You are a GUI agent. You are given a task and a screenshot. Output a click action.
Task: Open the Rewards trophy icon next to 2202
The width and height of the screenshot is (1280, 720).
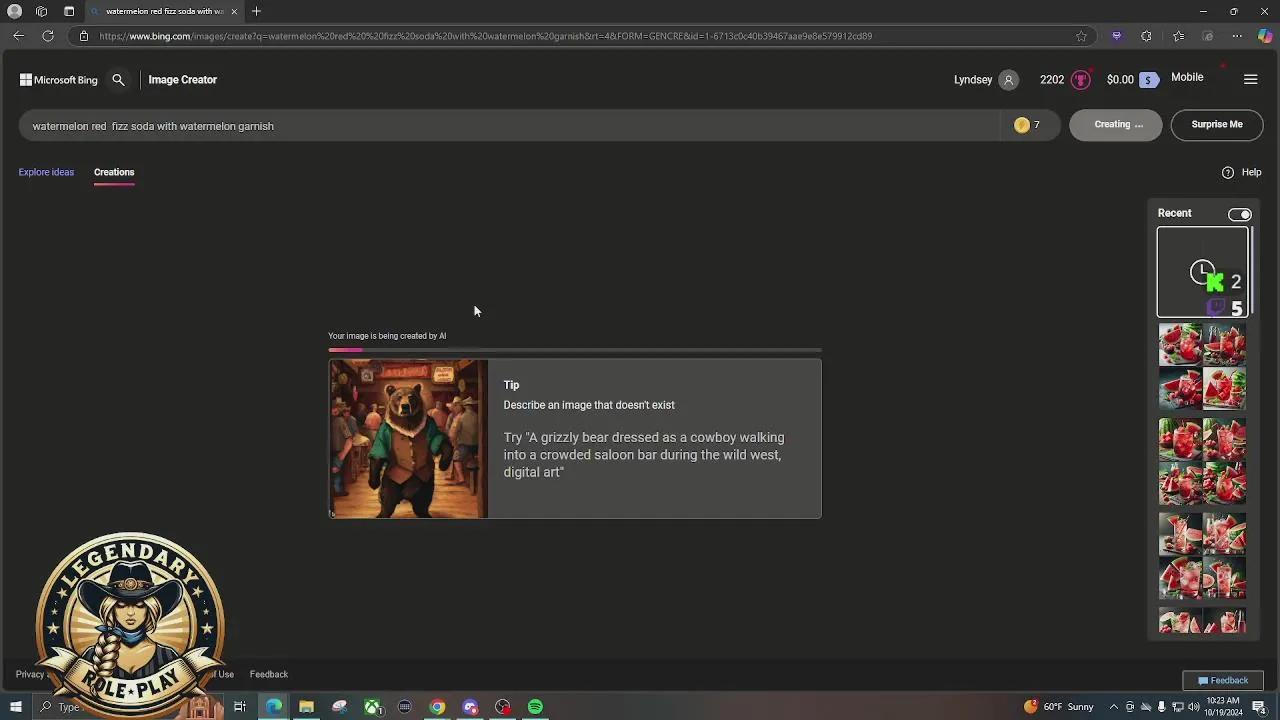1080,80
